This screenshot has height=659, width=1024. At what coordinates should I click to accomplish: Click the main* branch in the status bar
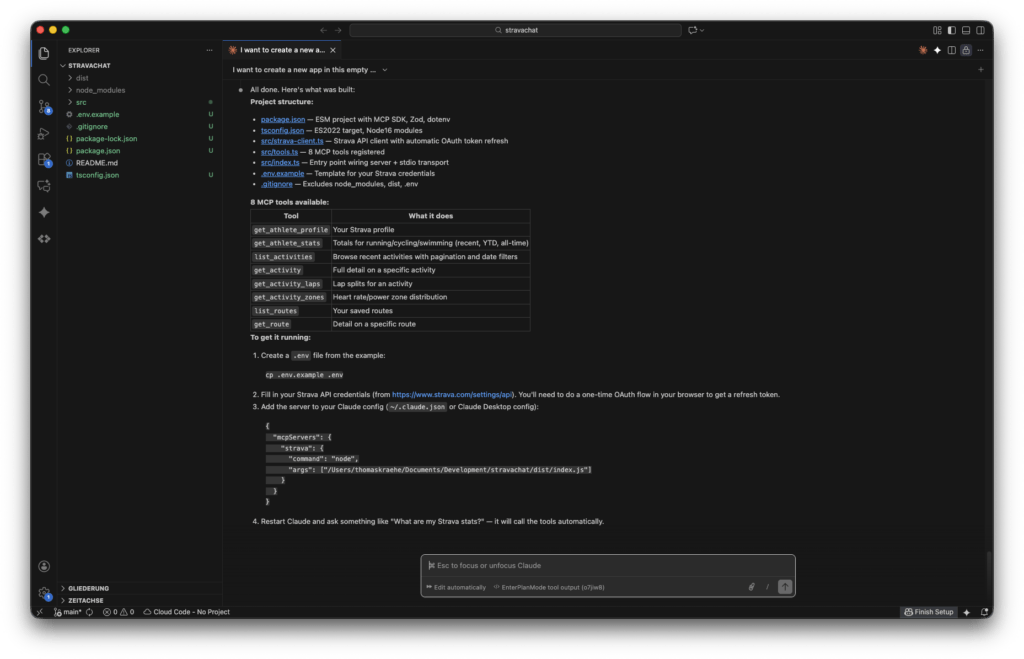click(68, 613)
